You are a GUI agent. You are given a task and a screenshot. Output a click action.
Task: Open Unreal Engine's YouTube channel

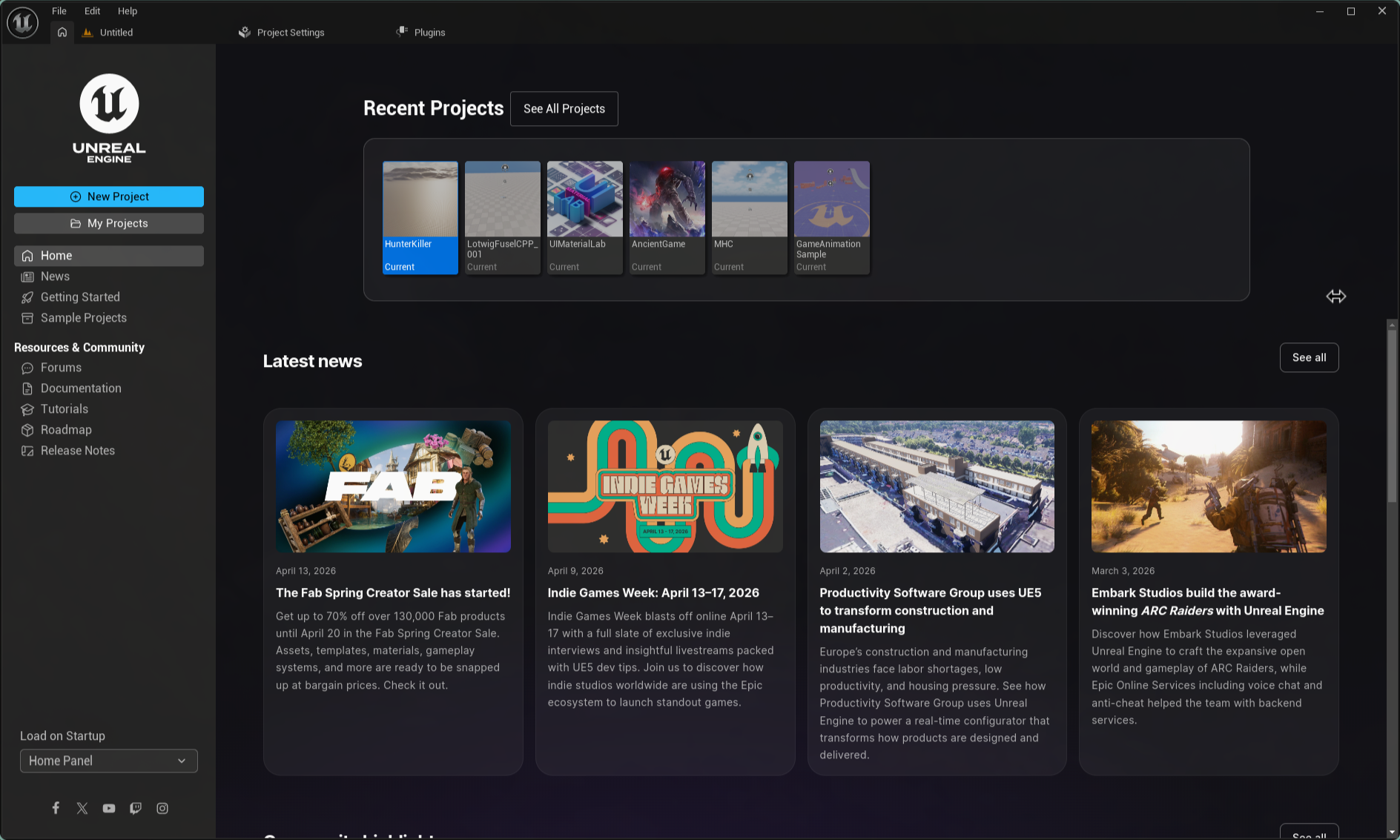coord(108,808)
